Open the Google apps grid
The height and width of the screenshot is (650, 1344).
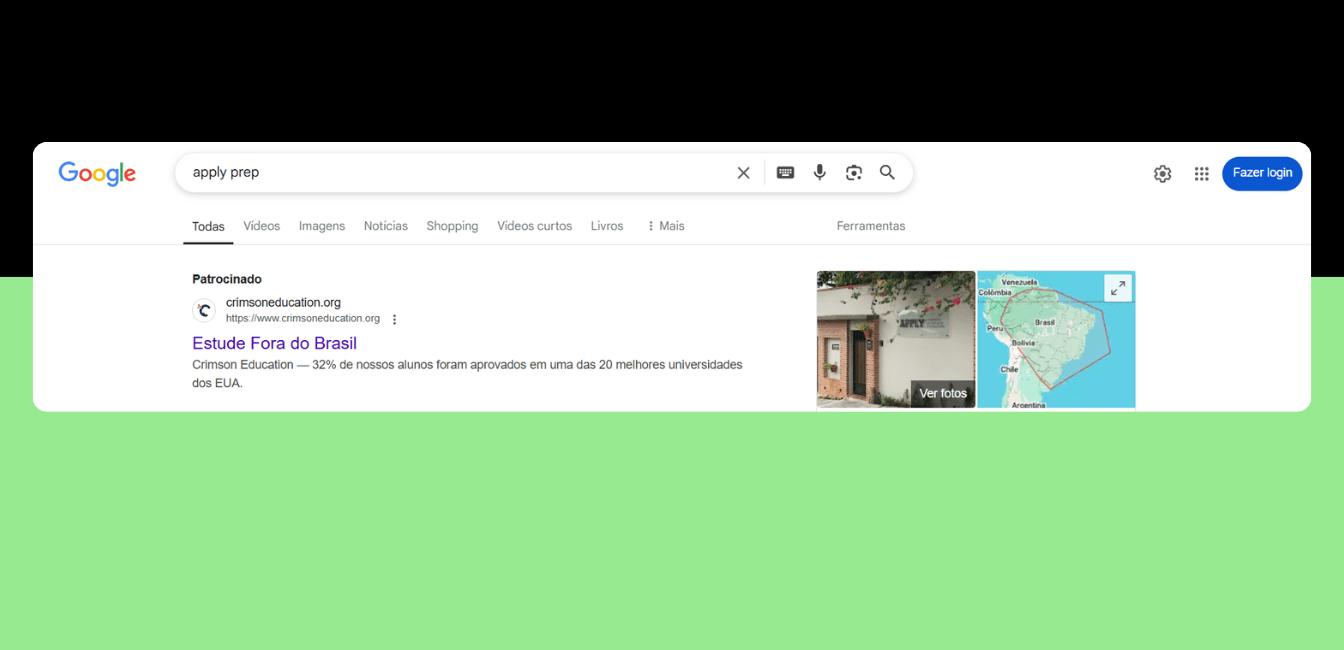click(x=1201, y=174)
